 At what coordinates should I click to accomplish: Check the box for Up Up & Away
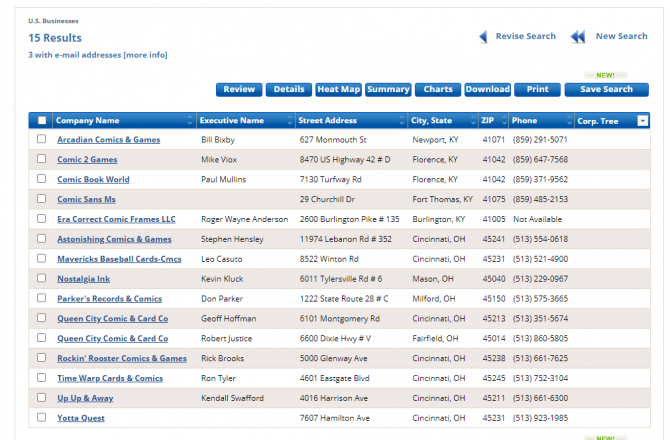pos(41,397)
